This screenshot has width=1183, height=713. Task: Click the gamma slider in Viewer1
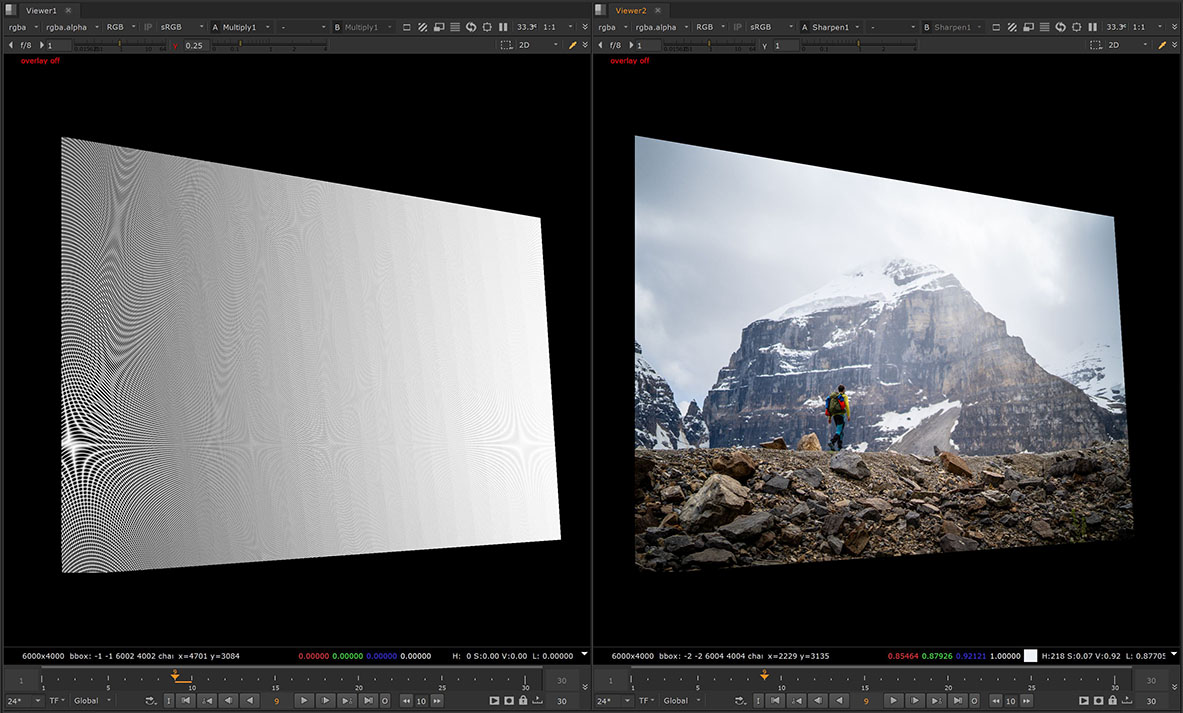click(270, 45)
